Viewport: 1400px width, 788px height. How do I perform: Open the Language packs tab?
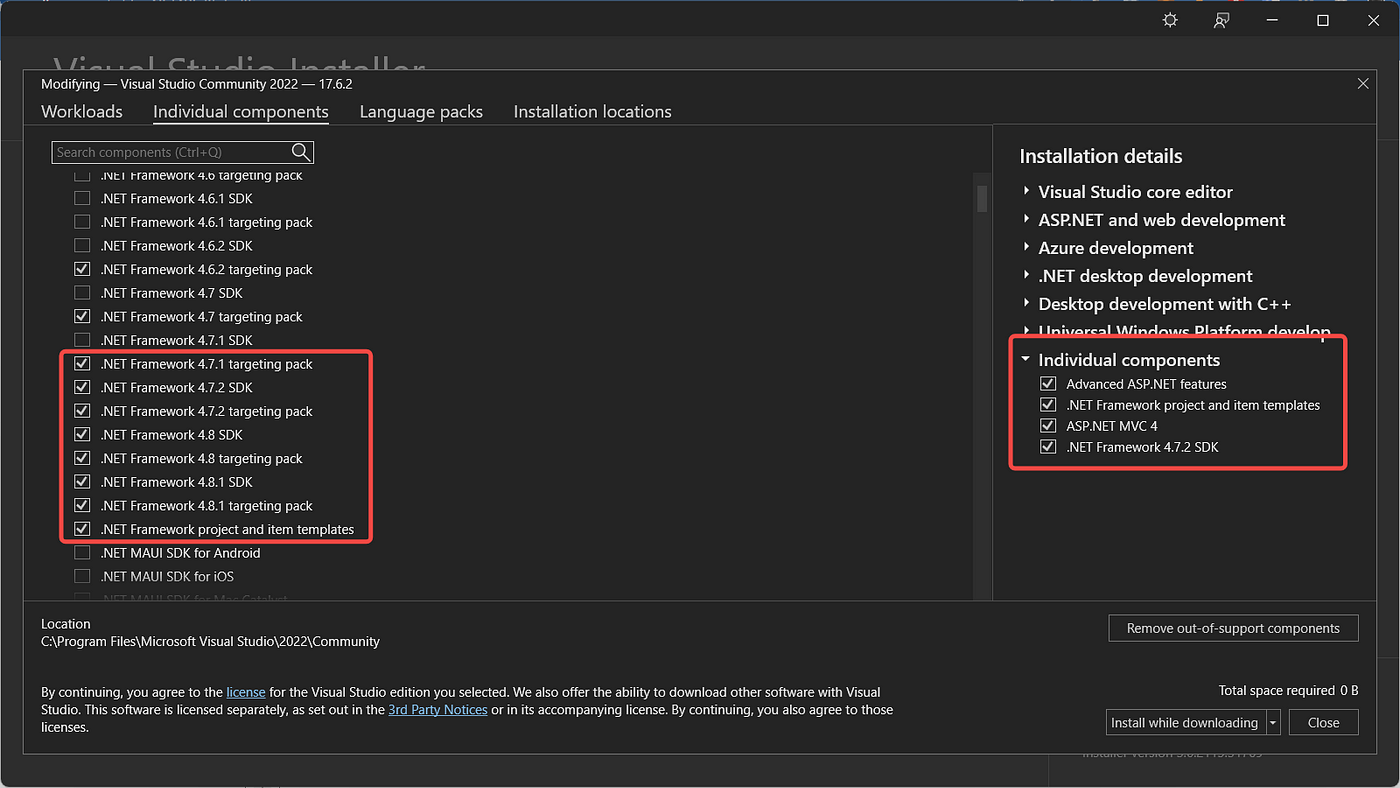click(421, 111)
